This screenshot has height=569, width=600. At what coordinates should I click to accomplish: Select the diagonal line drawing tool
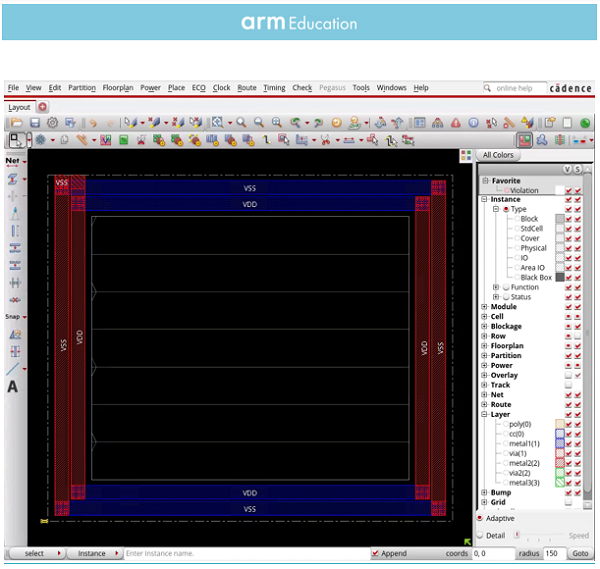(13, 369)
